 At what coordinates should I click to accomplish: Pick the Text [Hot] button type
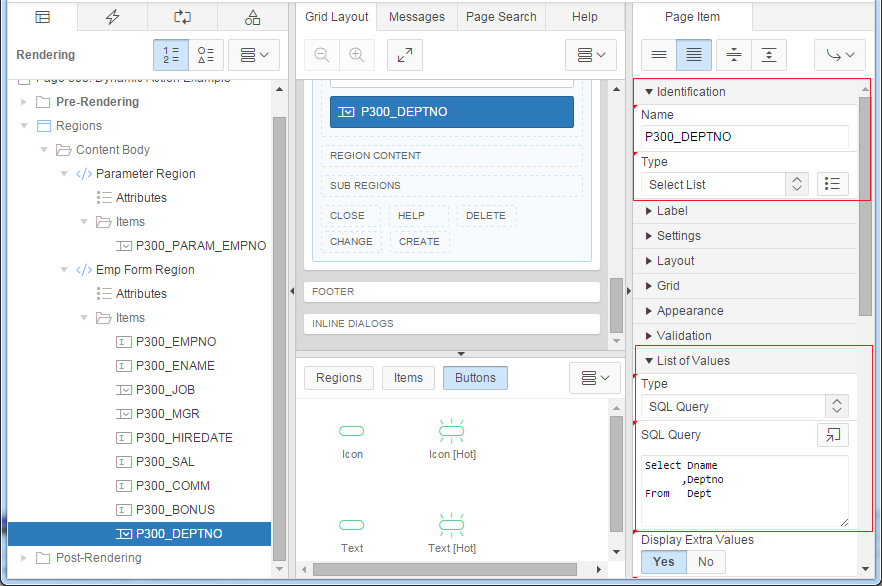click(452, 534)
